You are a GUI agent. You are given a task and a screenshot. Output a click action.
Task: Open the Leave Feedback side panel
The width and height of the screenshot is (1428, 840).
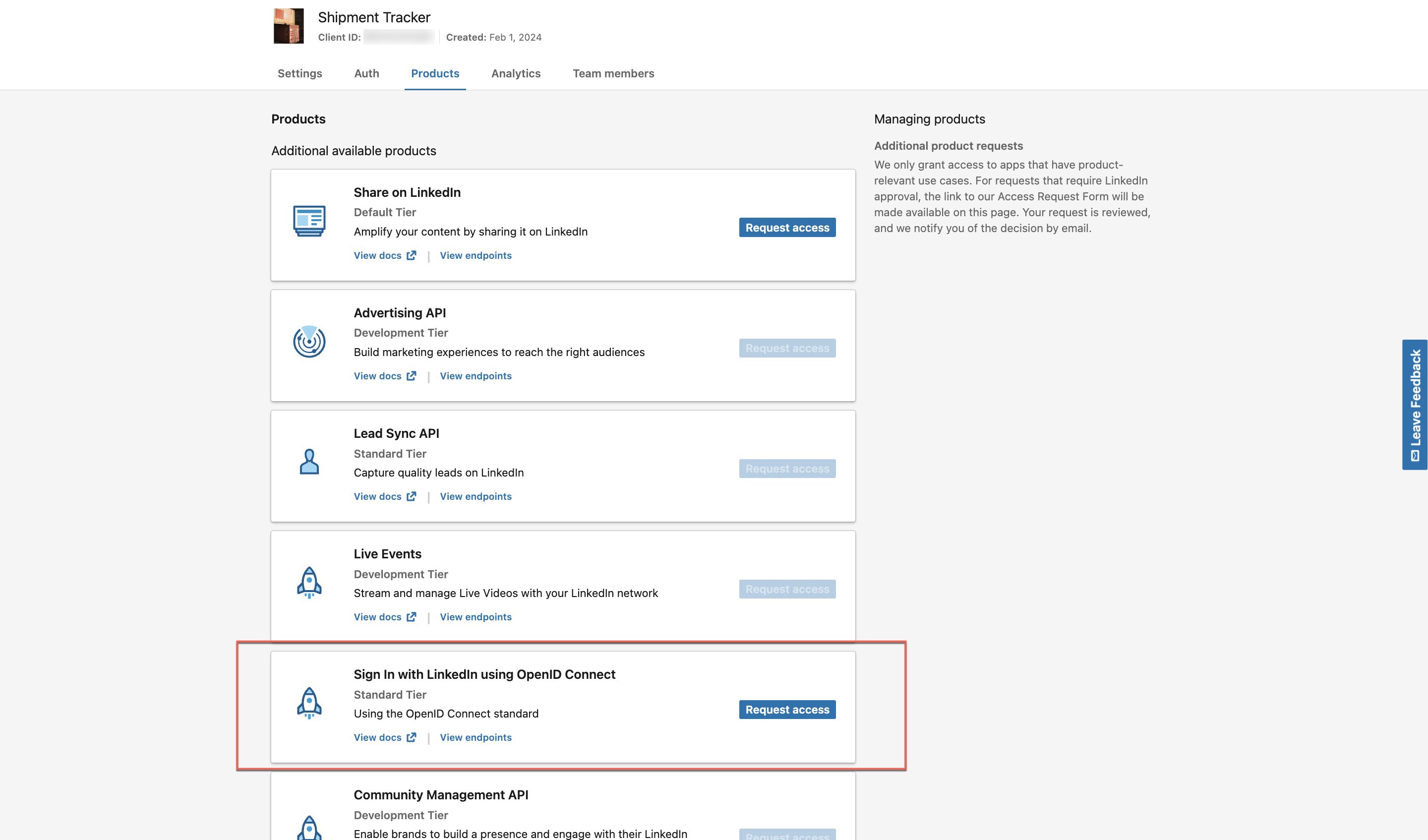tap(1415, 405)
